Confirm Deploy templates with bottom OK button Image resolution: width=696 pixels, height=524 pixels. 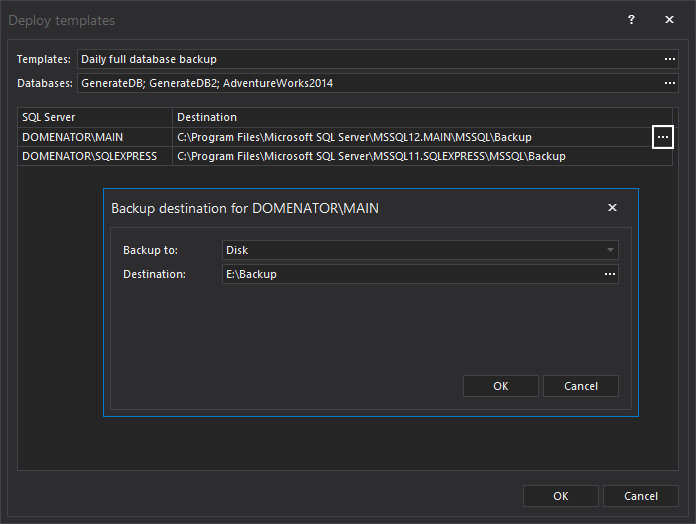click(x=561, y=496)
